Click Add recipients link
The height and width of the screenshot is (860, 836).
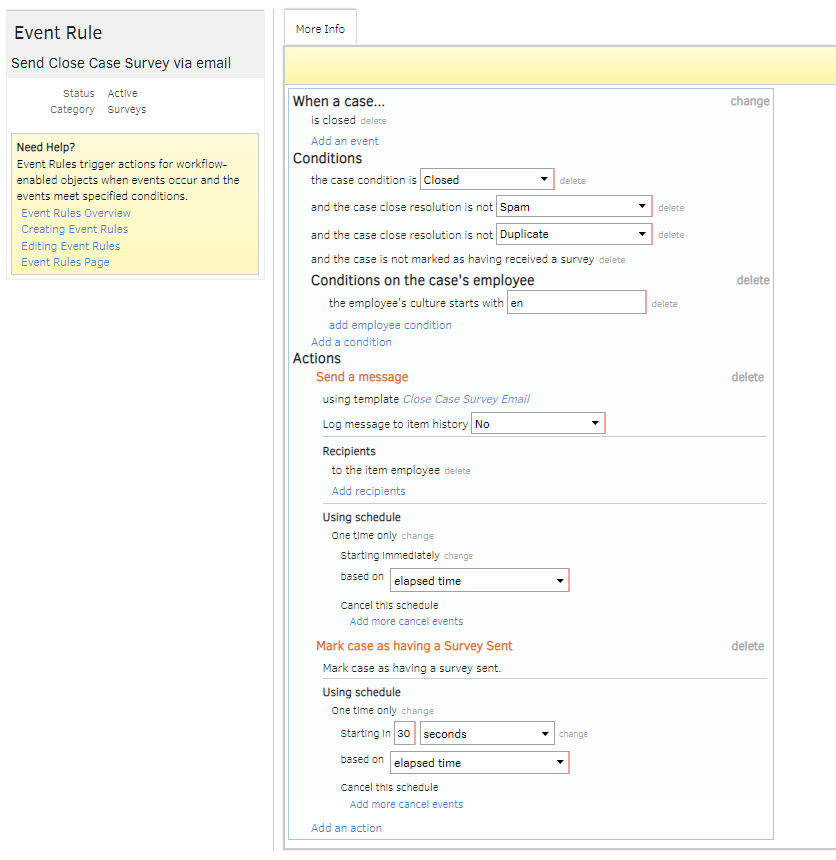pyautogui.click(x=368, y=491)
